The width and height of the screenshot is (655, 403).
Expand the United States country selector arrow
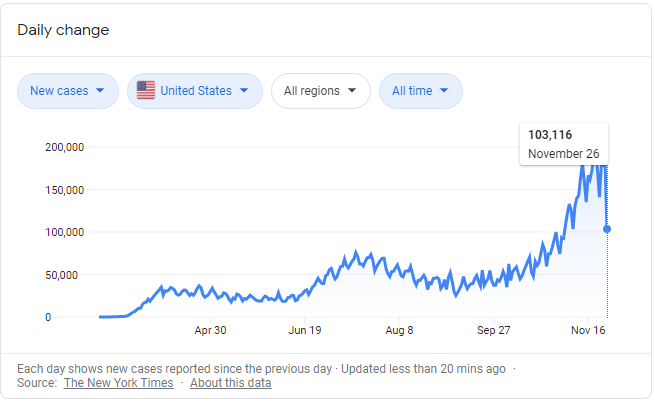pos(243,91)
